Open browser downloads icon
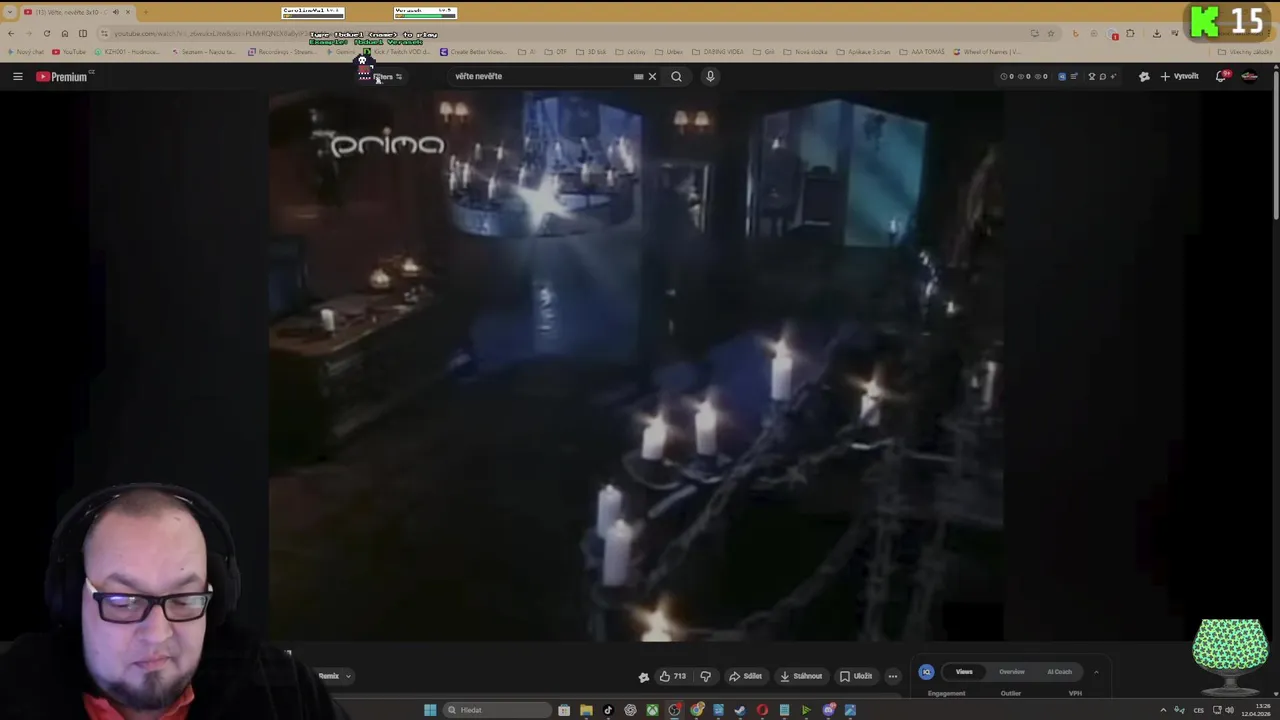Screen dimensions: 1280x720 tap(1157, 33)
